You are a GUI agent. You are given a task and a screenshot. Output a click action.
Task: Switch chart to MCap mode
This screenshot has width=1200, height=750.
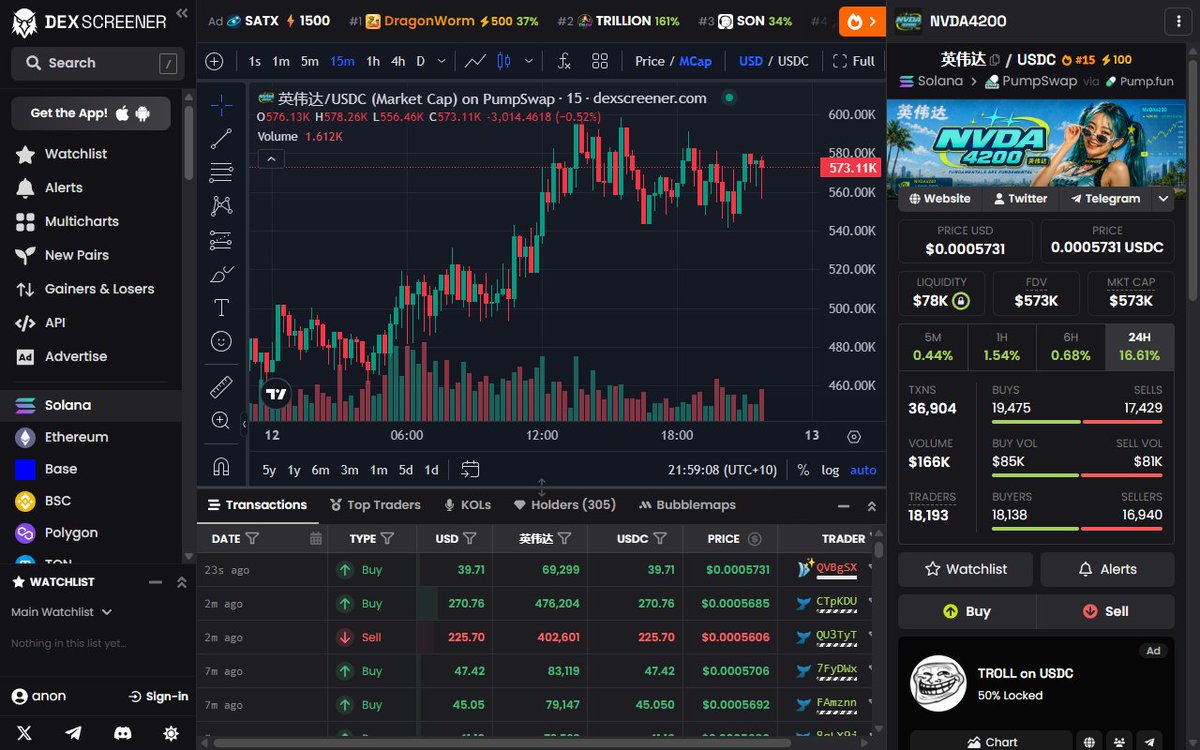696,61
